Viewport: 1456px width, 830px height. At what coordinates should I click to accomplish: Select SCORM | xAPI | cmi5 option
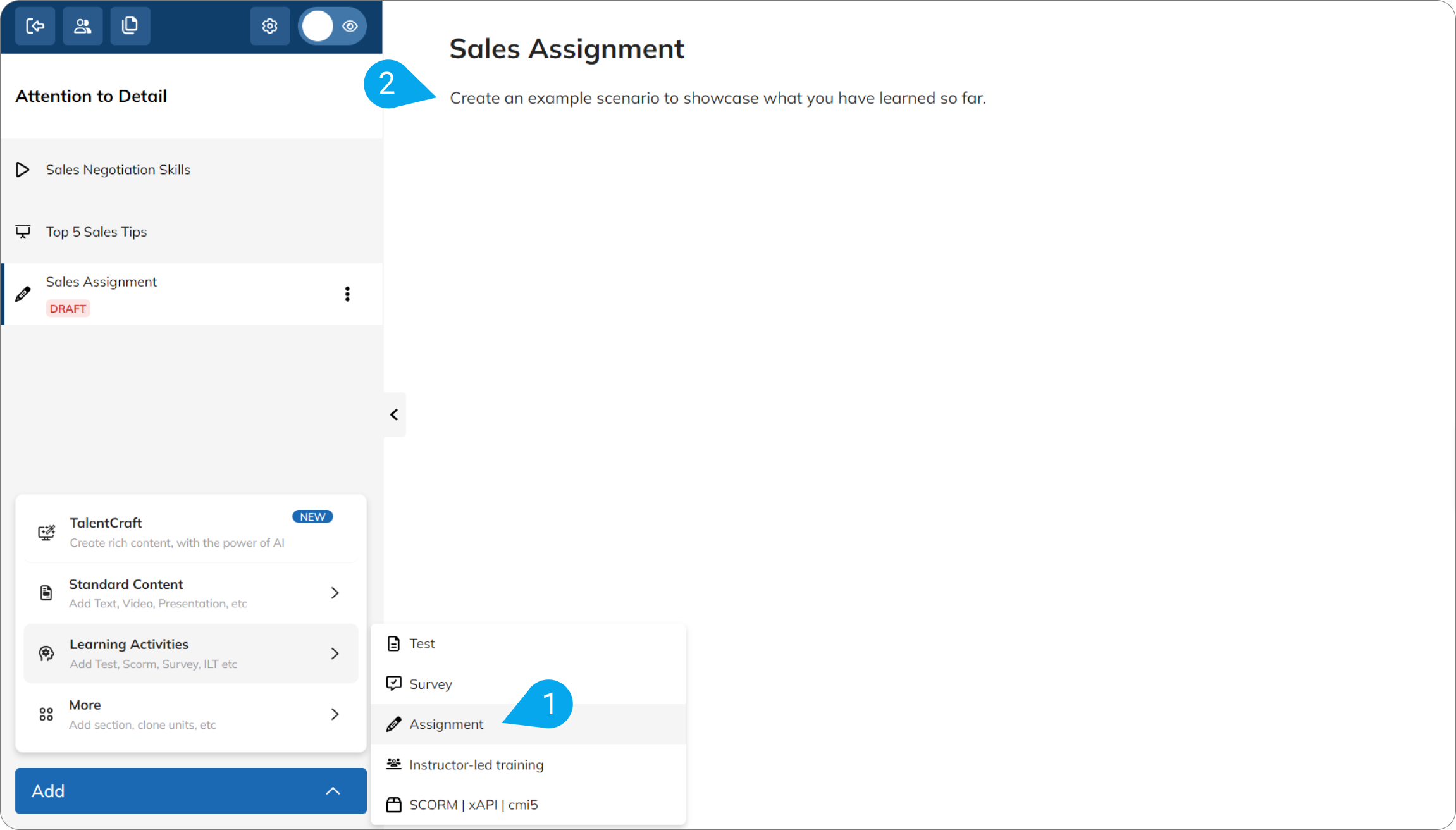coord(528,805)
